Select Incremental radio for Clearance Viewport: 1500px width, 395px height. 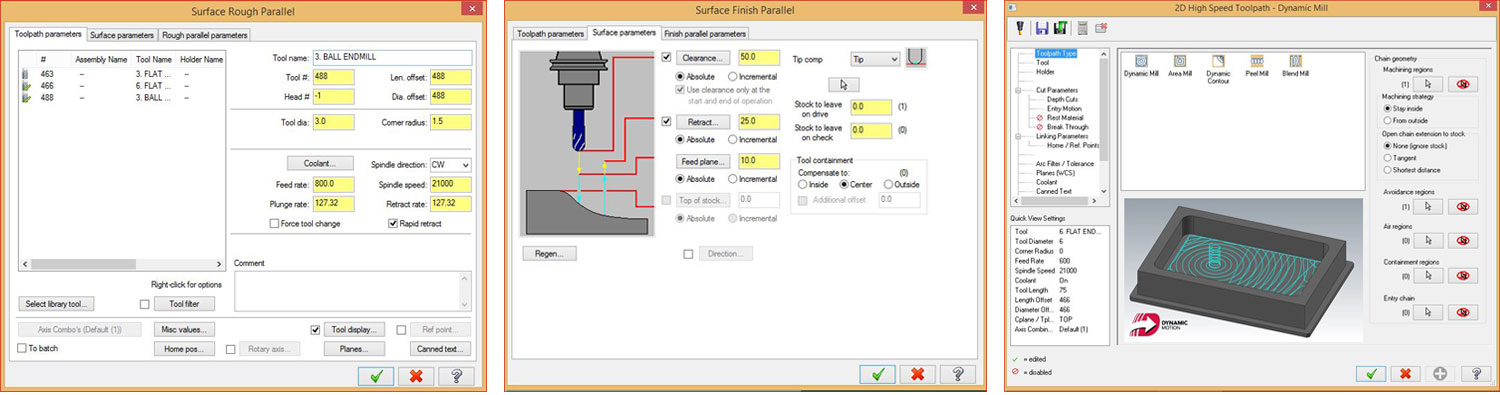tap(733, 76)
